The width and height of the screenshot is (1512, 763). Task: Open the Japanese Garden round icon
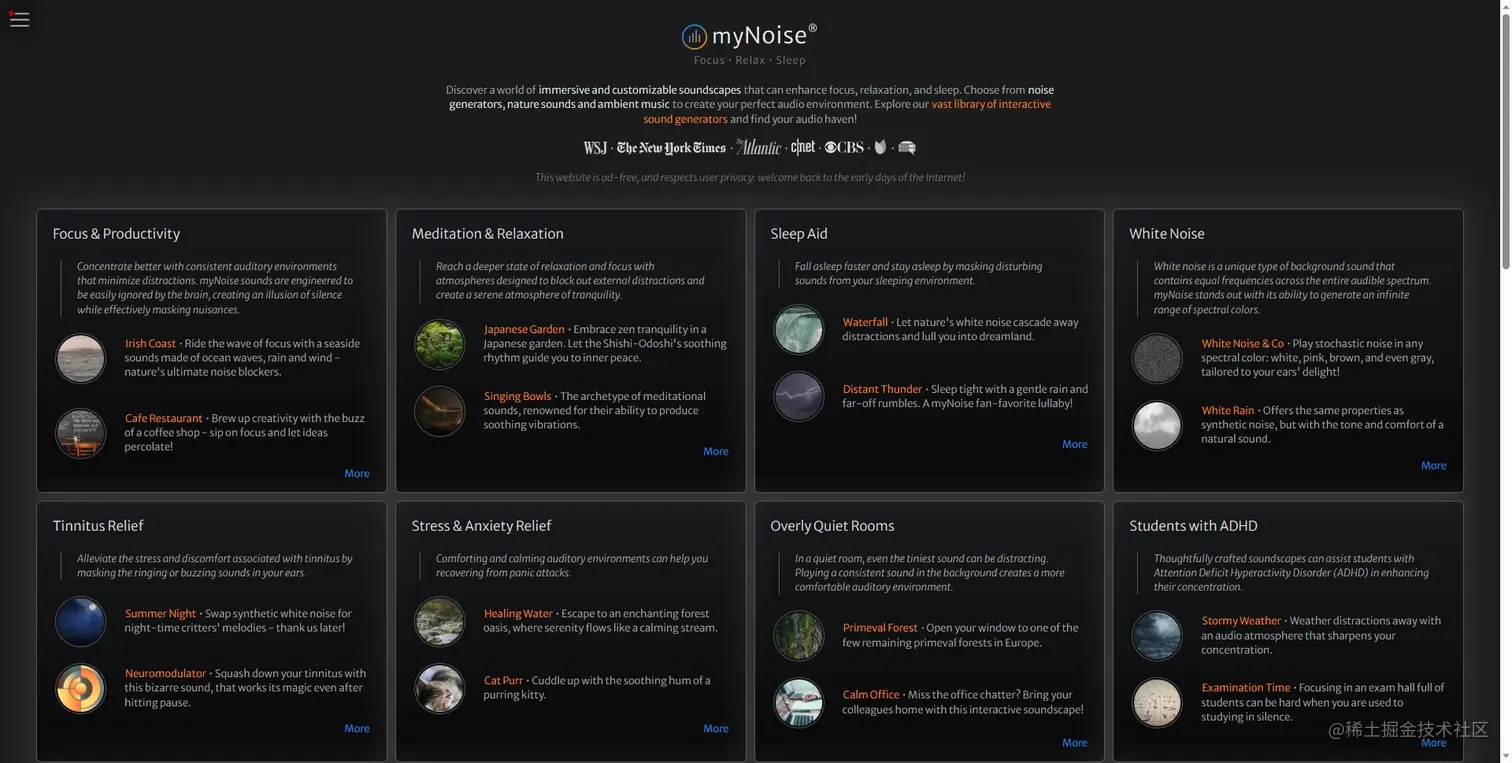click(x=440, y=344)
